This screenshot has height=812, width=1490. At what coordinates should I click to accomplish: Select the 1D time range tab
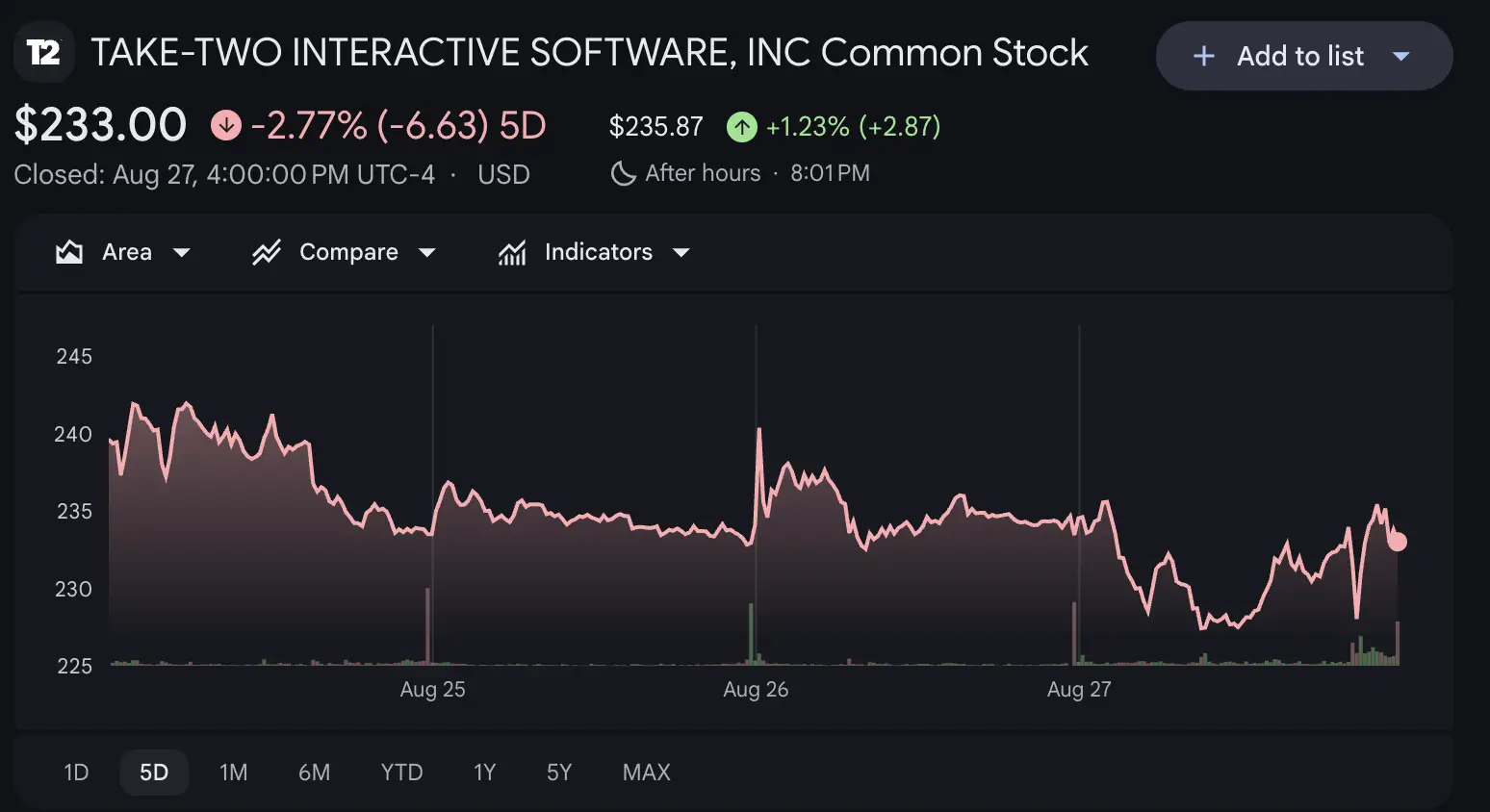click(x=76, y=773)
